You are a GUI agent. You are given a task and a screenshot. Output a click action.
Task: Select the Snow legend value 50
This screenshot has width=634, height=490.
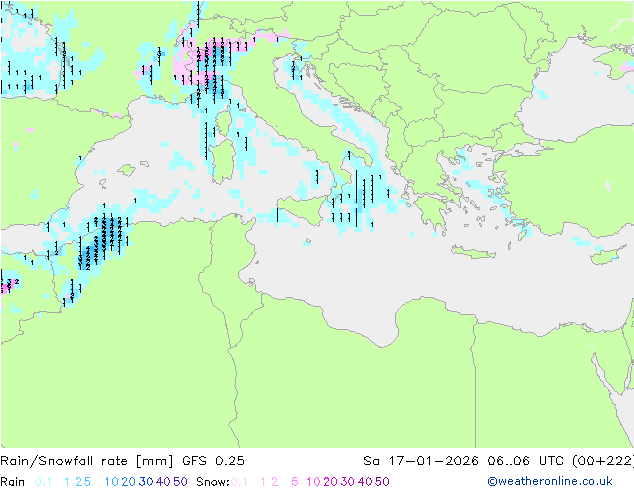[382, 482]
